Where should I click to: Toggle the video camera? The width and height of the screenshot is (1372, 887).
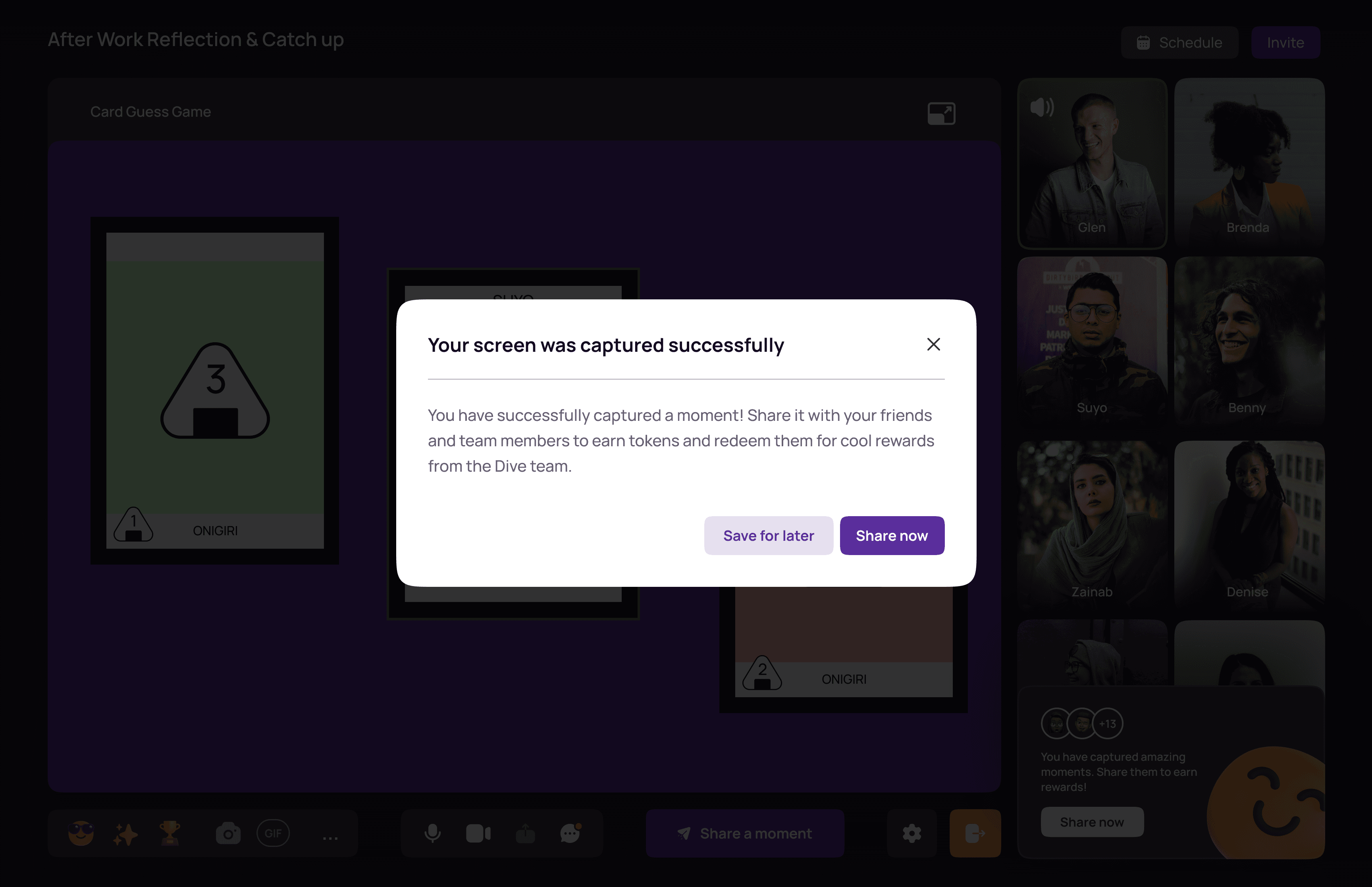click(478, 833)
